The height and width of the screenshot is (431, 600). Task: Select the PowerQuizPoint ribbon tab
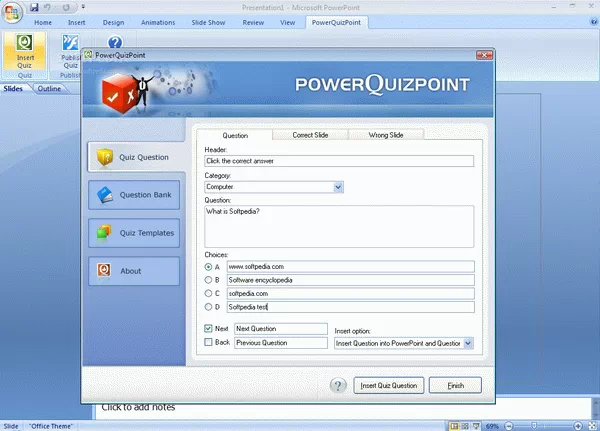tap(336, 23)
